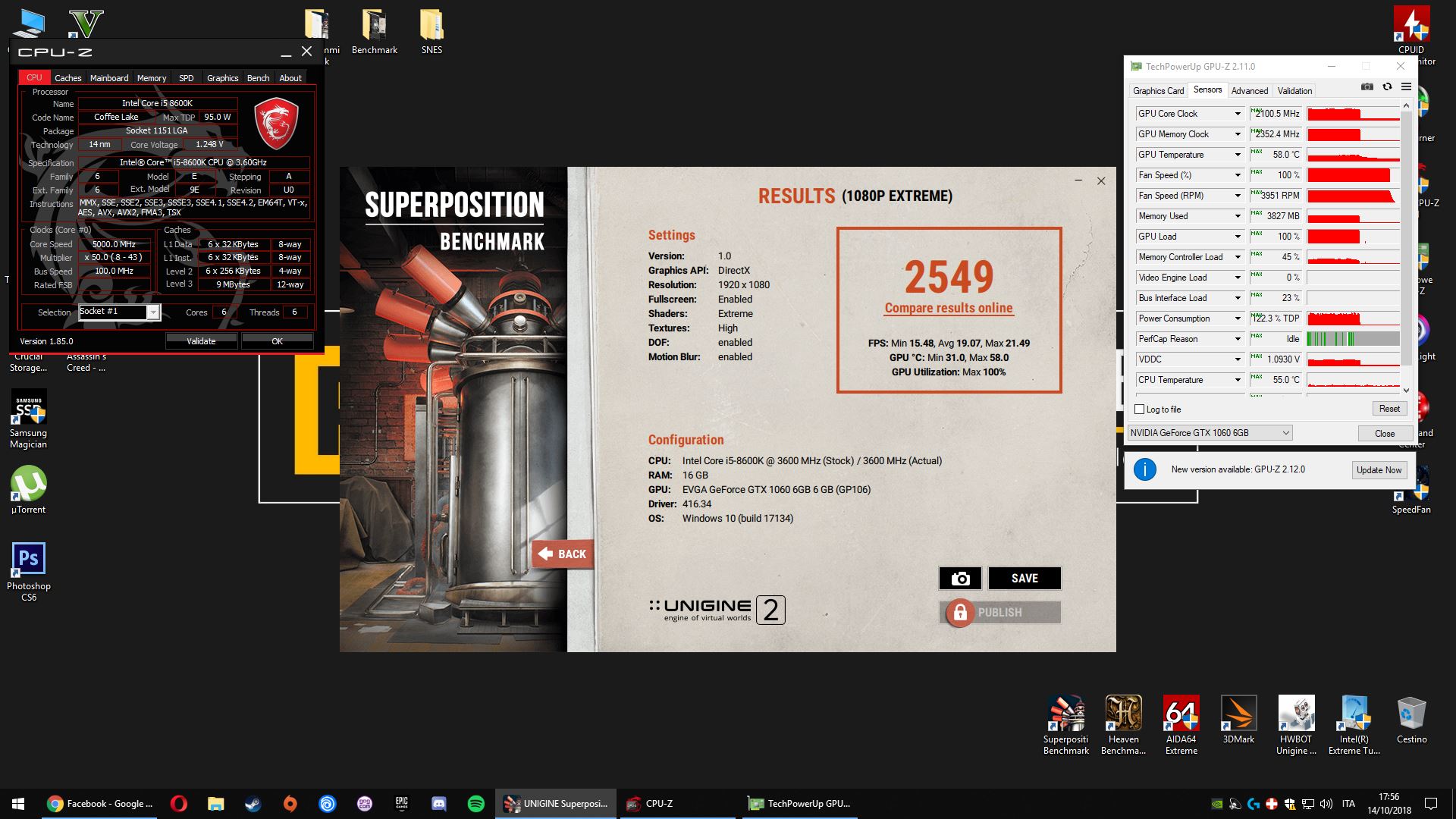Open the Graphics Card tab in GPU-Z
This screenshot has height=819, width=1456.
pyautogui.click(x=1158, y=91)
